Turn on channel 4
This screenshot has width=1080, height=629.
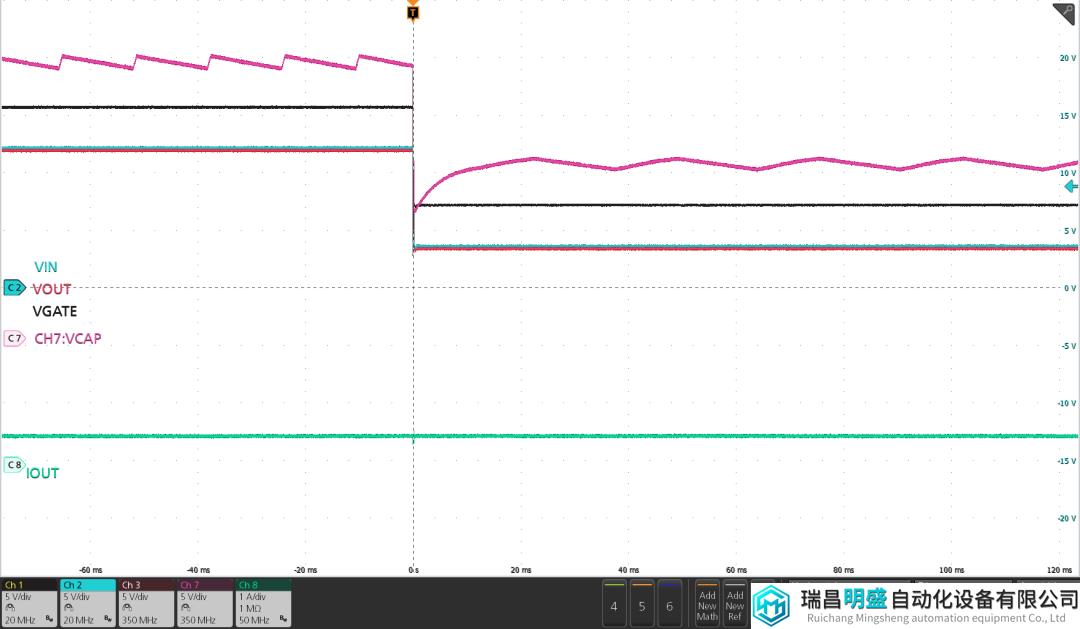coord(613,603)
